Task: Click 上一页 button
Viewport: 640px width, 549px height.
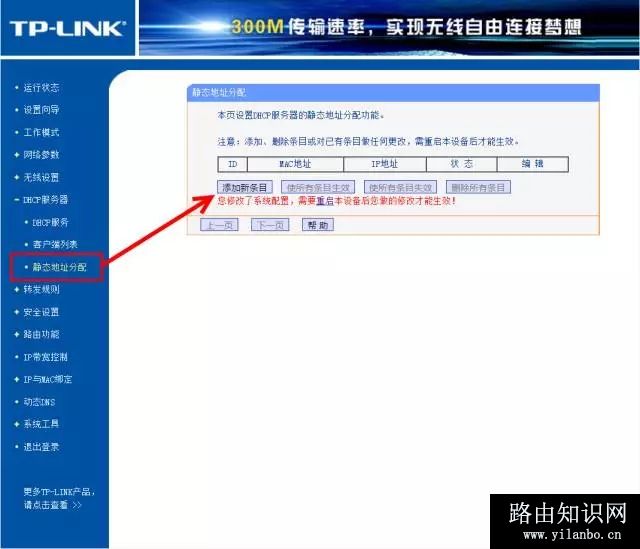Action: click(x=219, y=225)
